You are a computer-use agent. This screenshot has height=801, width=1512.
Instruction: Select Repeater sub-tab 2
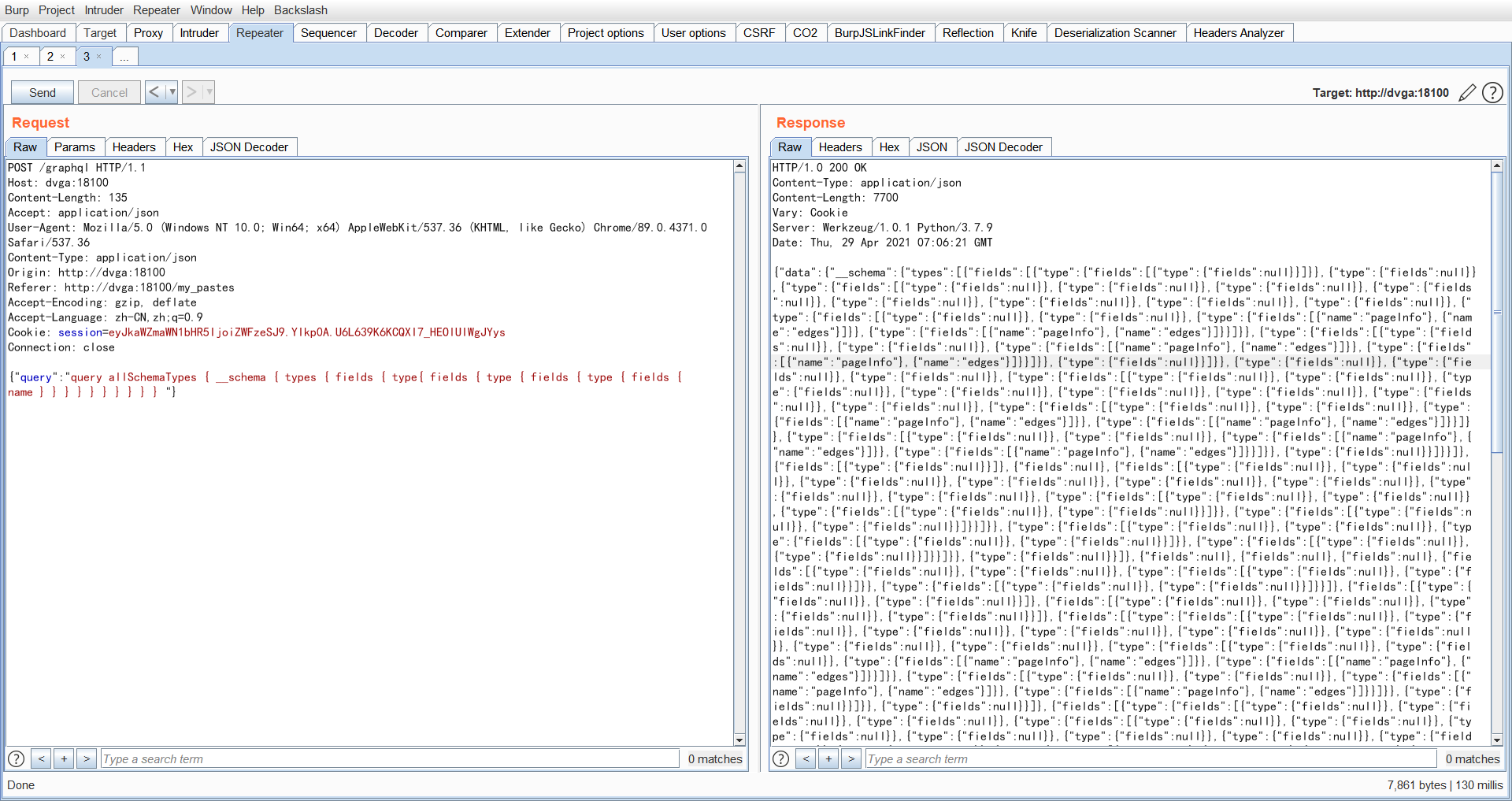pyautogui.click(x=50, y=57)
